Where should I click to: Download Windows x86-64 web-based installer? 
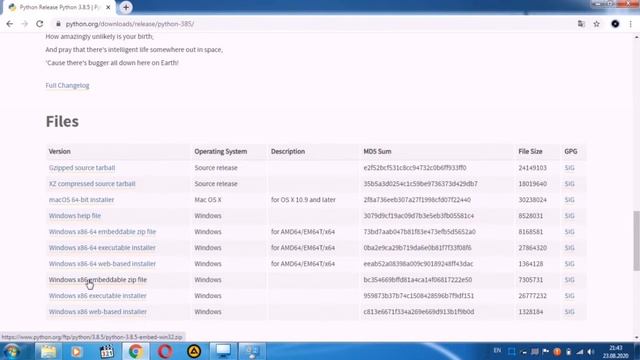[102, 264]
